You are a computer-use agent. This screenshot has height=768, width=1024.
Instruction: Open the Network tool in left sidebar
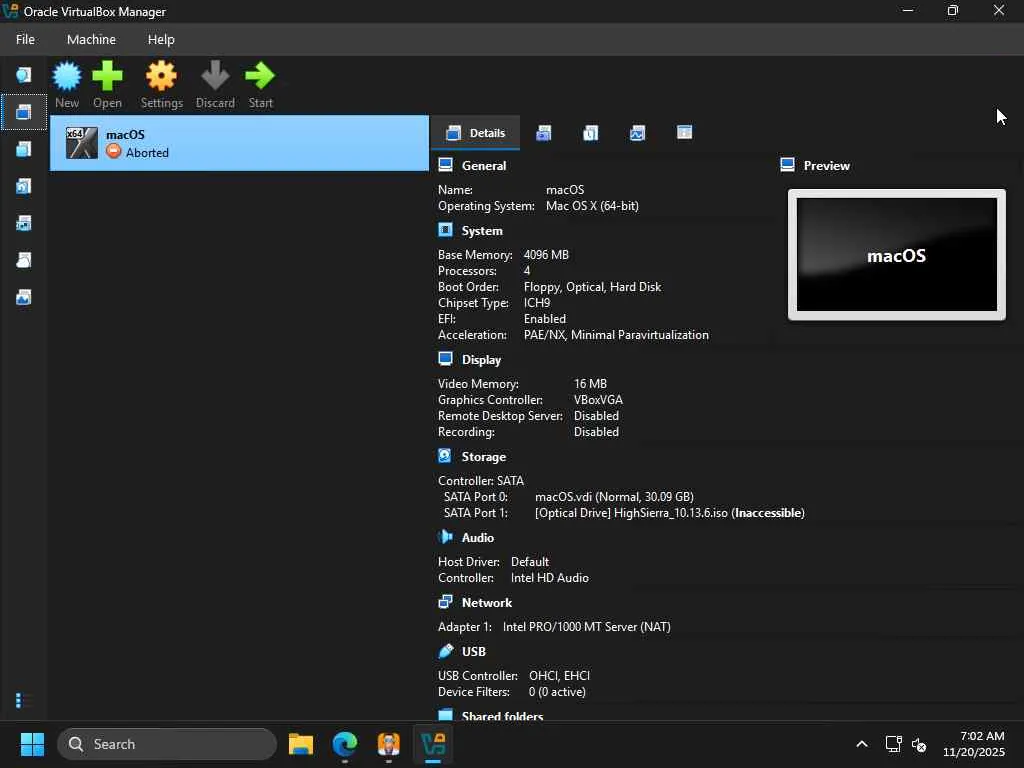pos(24,223)
